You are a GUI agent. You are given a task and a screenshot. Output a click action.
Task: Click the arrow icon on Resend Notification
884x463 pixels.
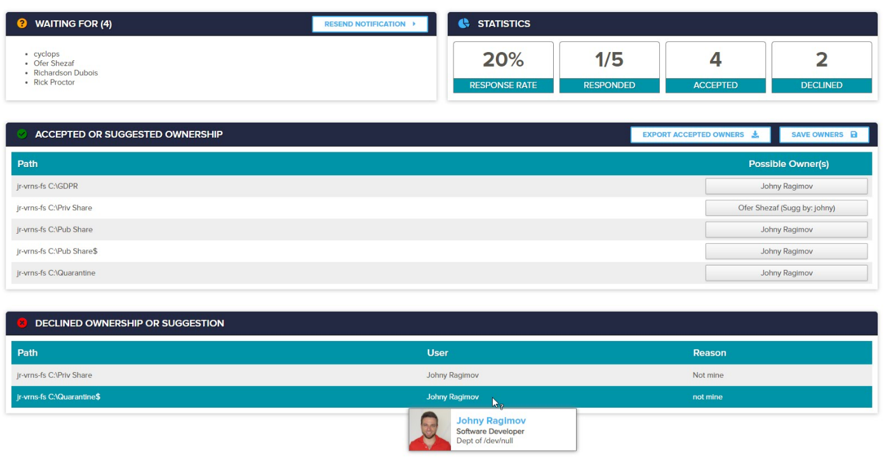point(414,24)
